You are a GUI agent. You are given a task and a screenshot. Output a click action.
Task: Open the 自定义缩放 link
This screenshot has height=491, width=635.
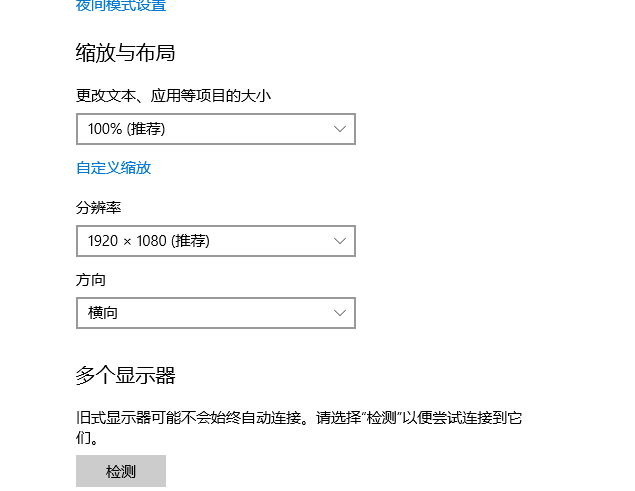pos(113,168)
